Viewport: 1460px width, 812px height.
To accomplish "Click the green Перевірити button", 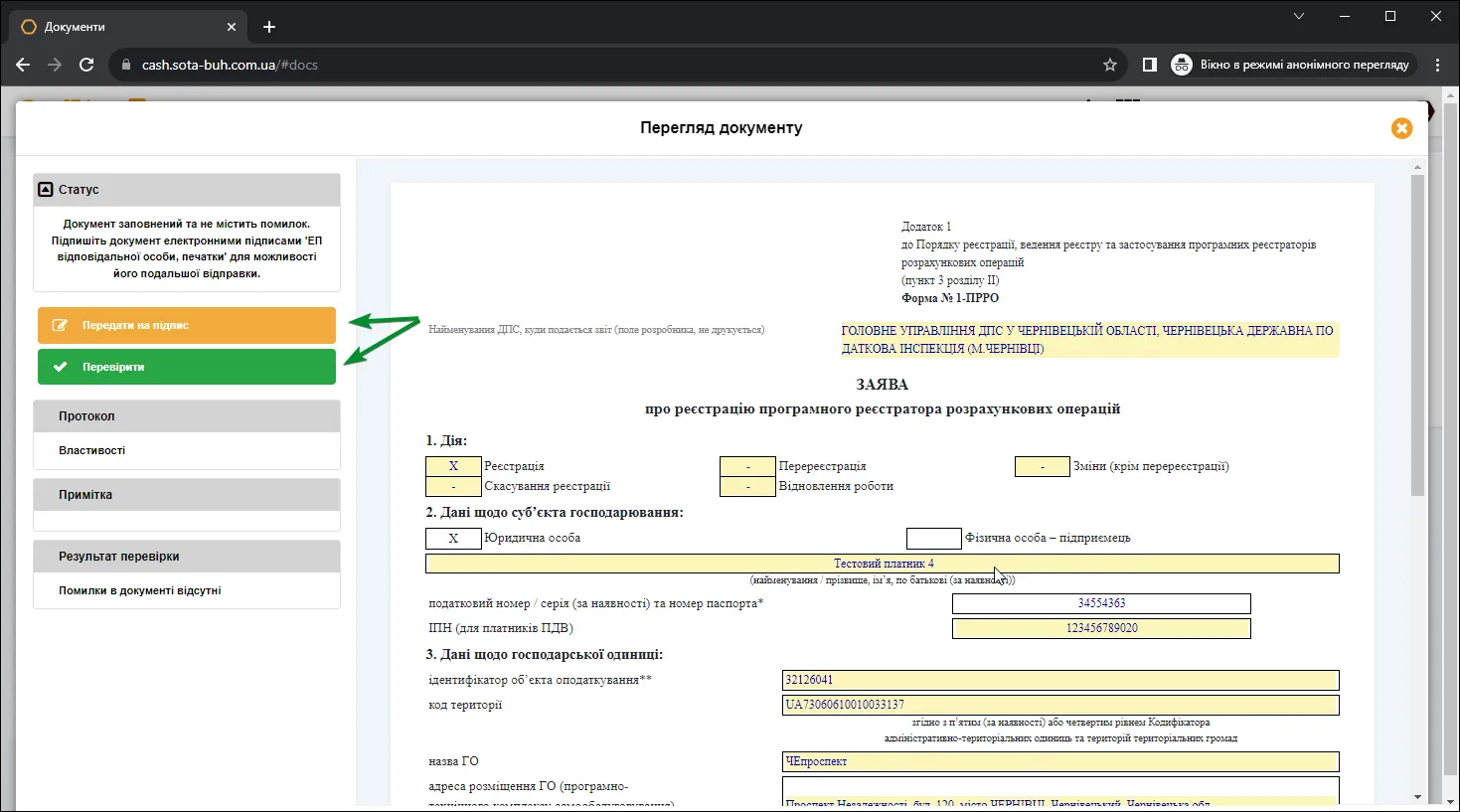I will point(187,367).
